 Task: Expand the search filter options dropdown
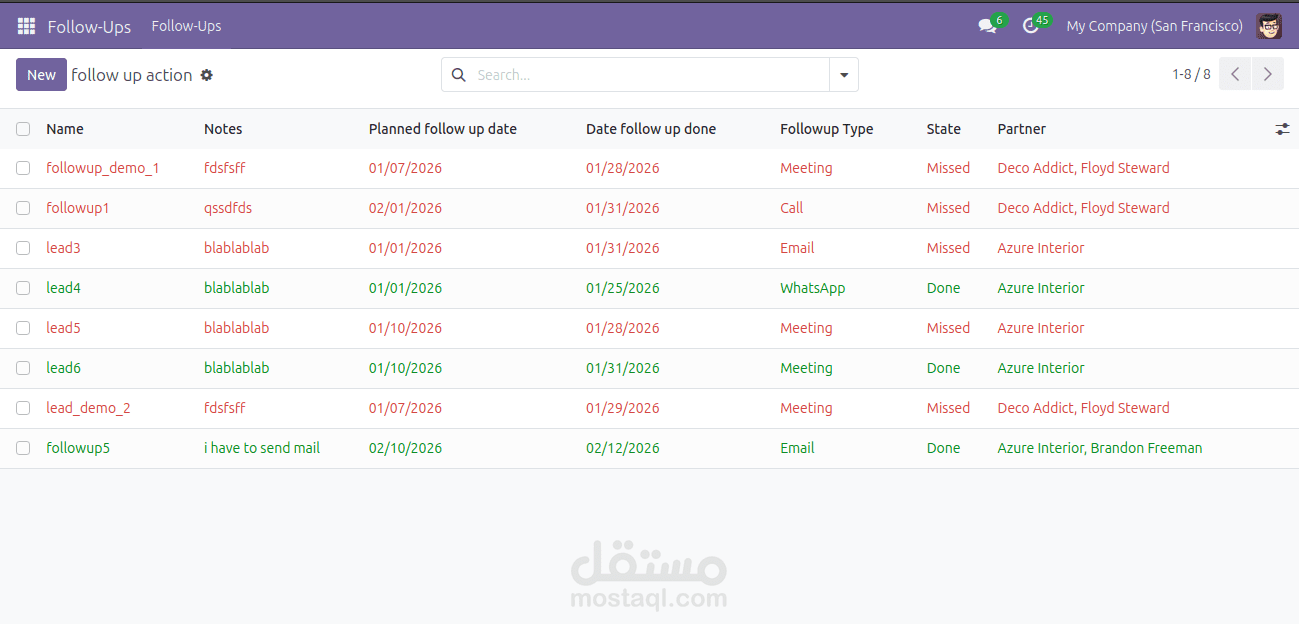(x=844, y=75)
